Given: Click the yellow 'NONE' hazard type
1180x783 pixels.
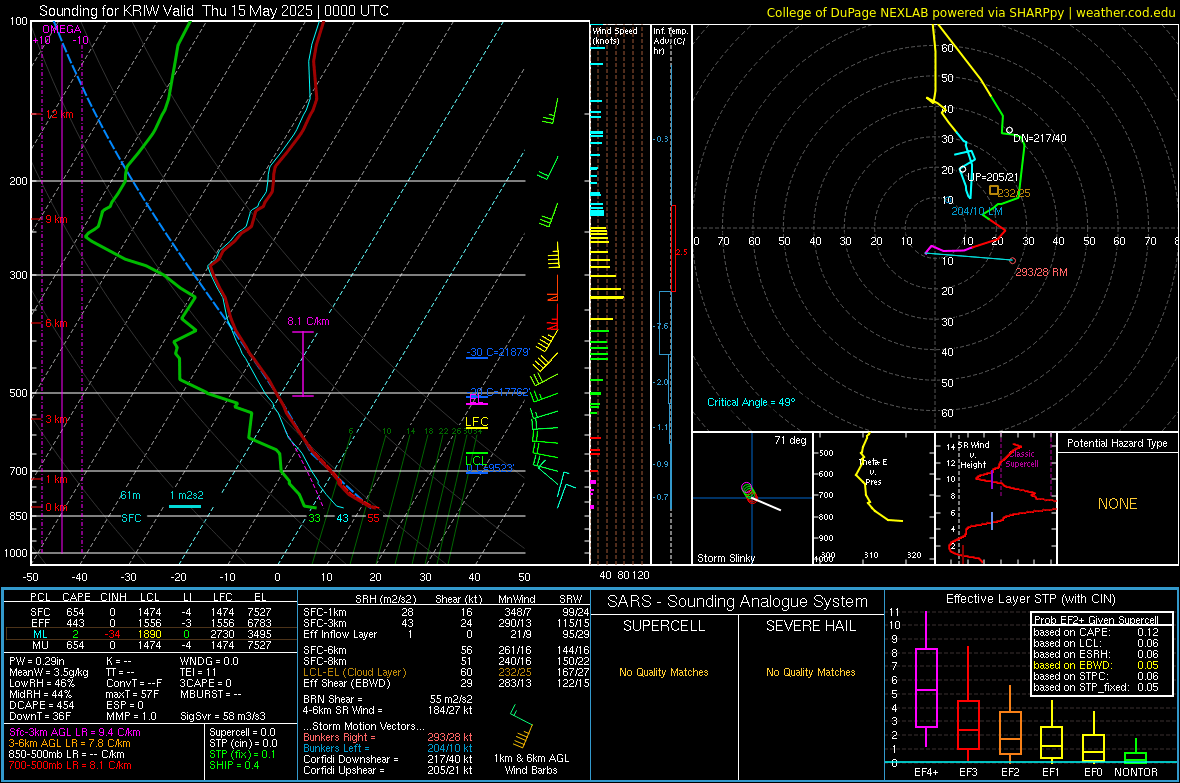Looking at the screenshot, I should (1117, 504).
